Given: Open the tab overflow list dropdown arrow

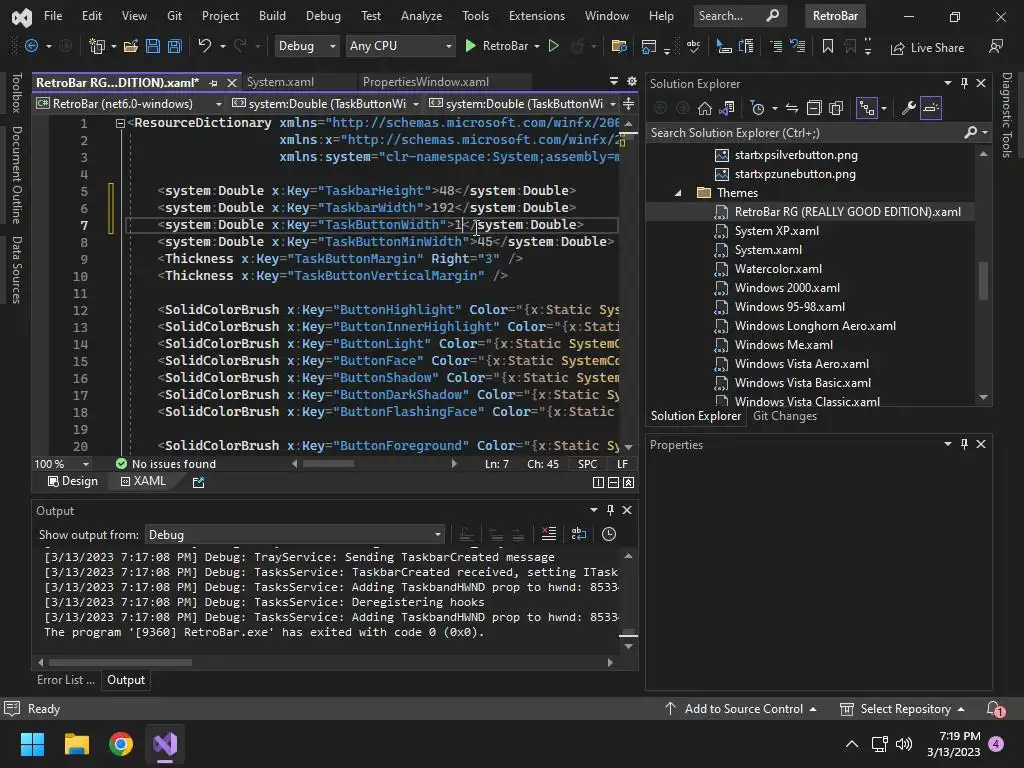Looking at the screenshot, I should [x=614, y=81].
